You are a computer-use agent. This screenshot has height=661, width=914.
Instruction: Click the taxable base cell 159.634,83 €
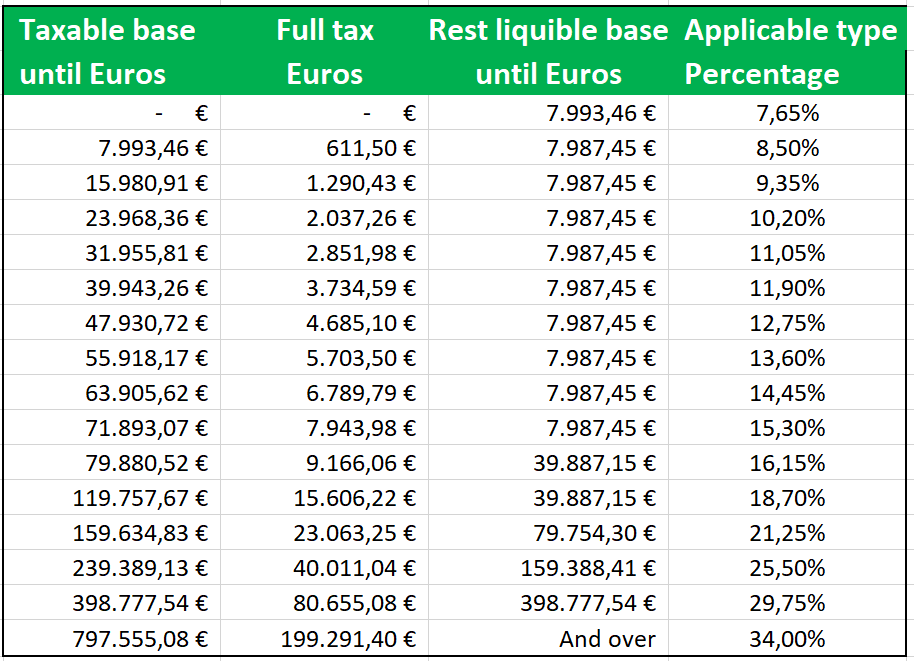tap(112, 533)
